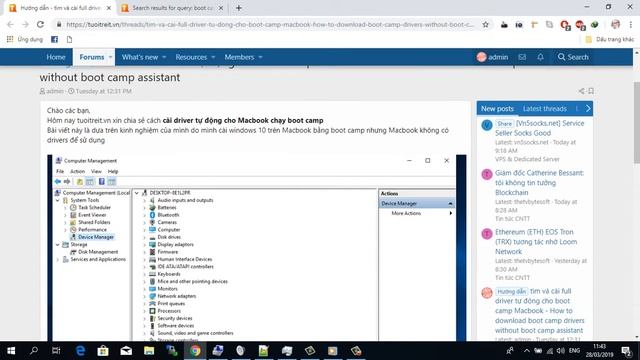The width and height of the screenshot is (640, 360).
Task: Expand the Forums dropdown arrow
Action: [x=110, y=57]
